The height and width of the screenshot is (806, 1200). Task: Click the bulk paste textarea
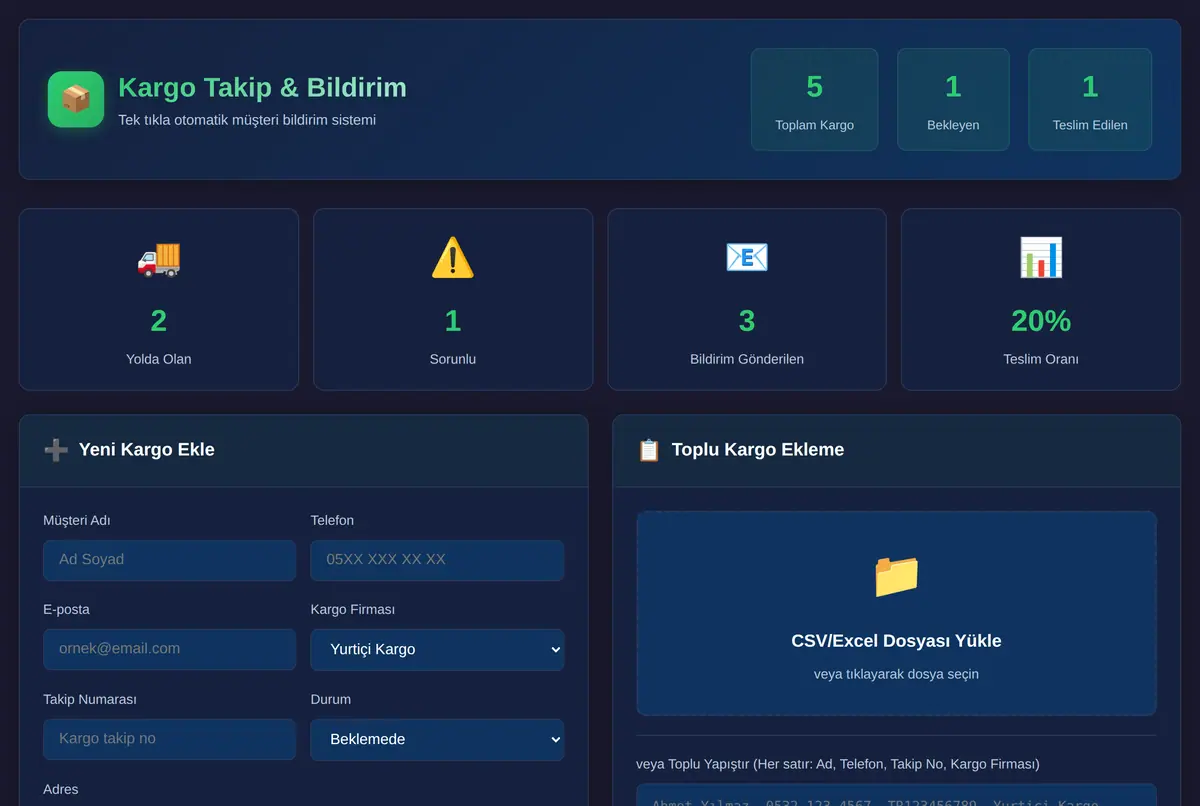(x=896, y=795)
